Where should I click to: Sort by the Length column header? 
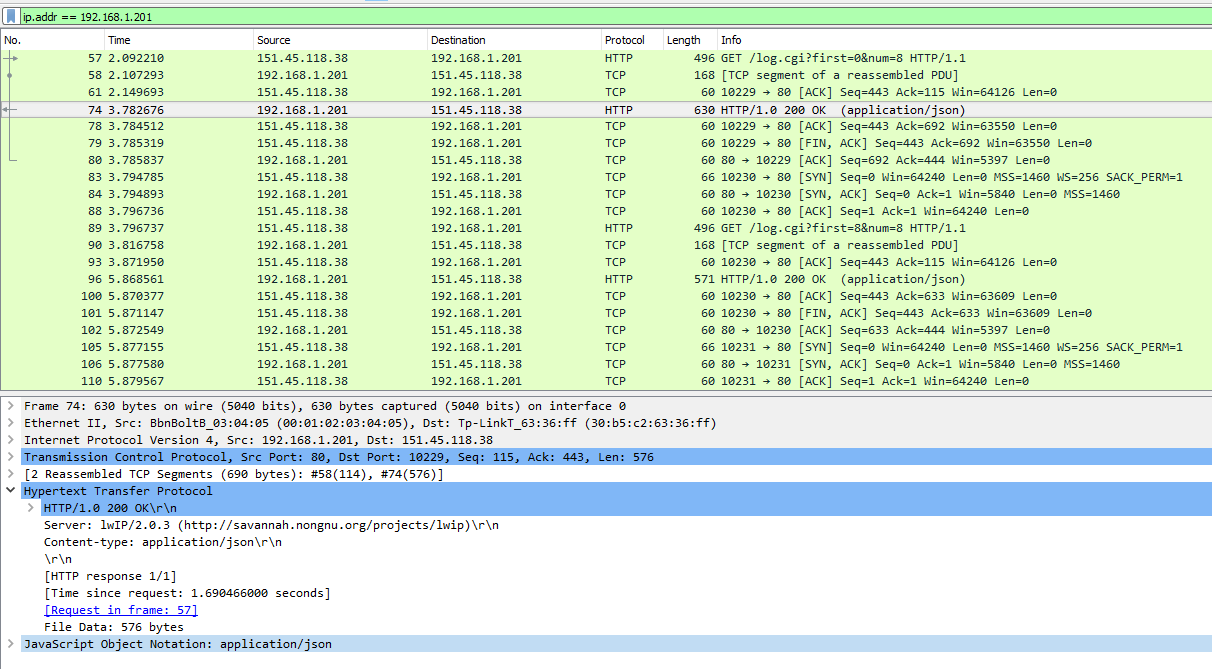(691, 40)
